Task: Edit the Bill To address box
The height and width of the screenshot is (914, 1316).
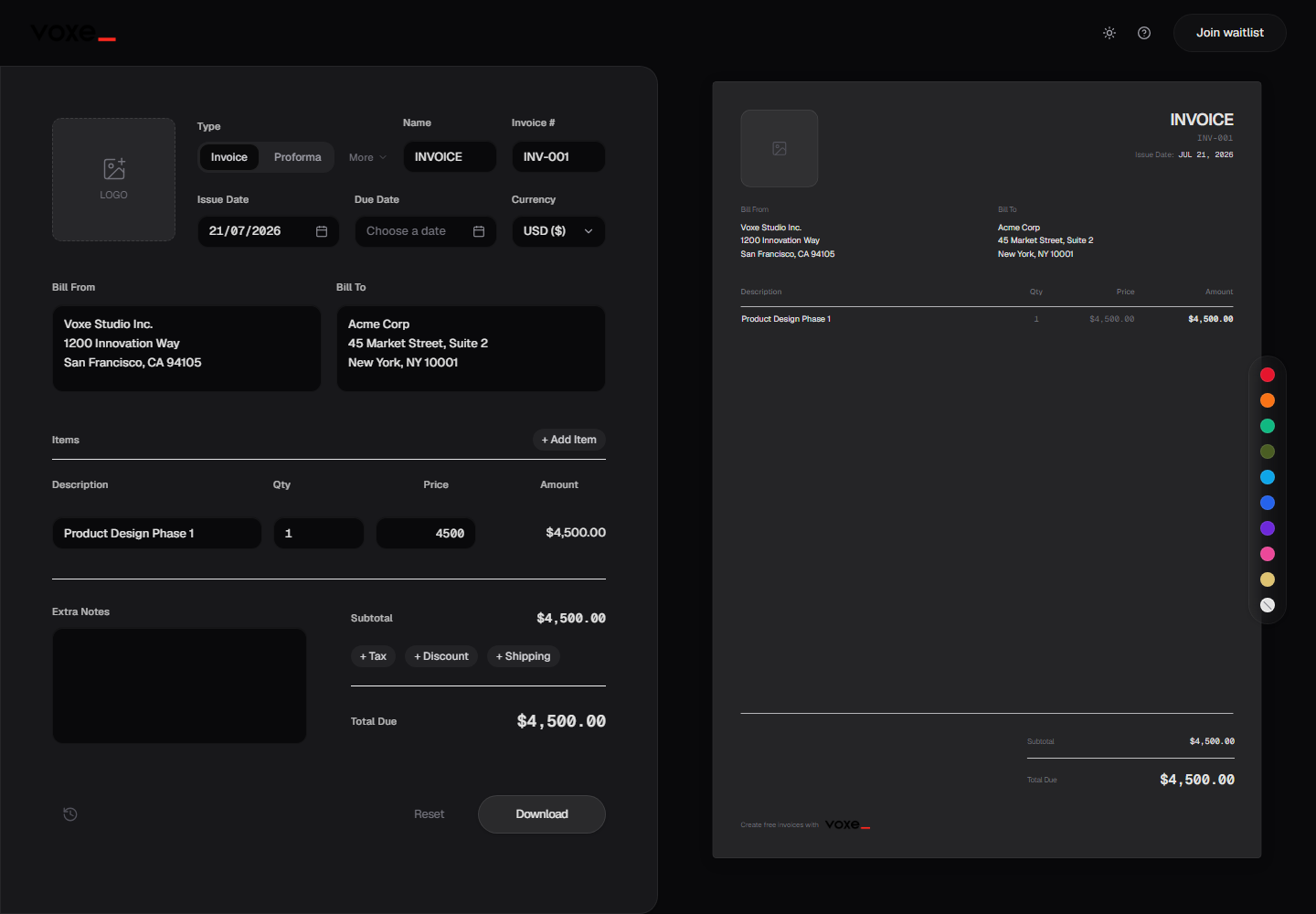Action: coord(471,348)
